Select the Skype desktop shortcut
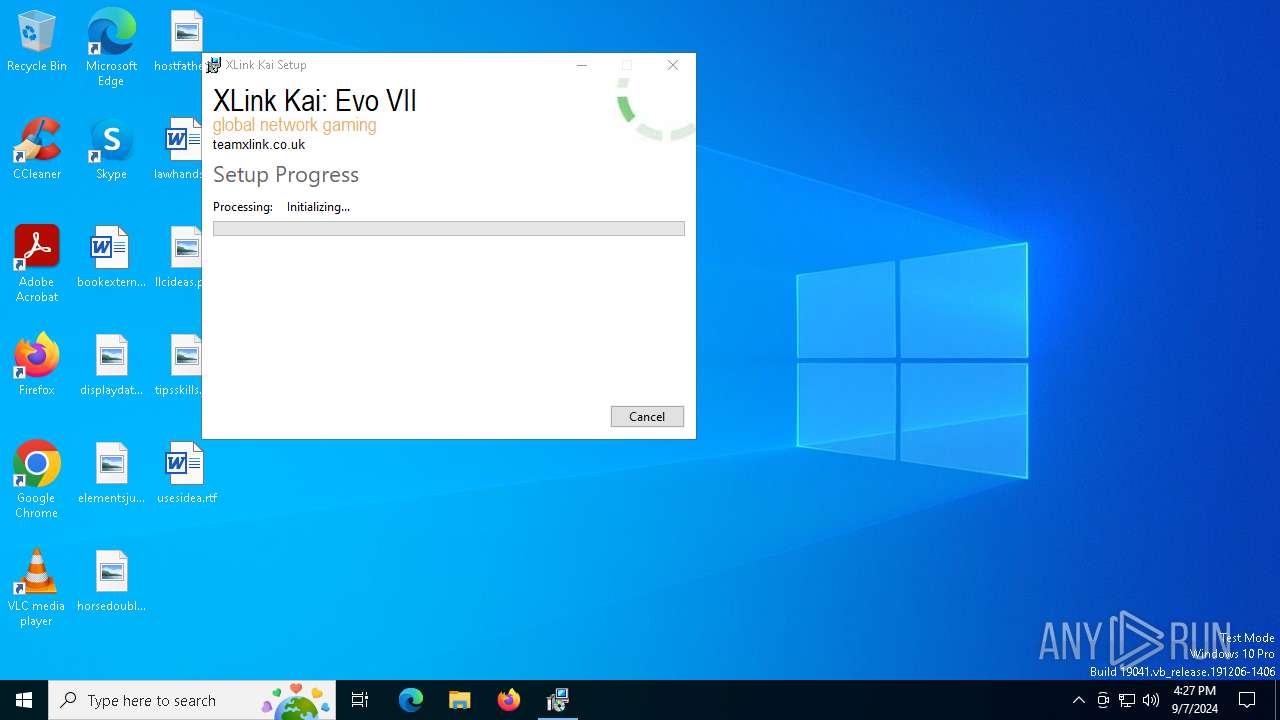 (x=111, y=150)
